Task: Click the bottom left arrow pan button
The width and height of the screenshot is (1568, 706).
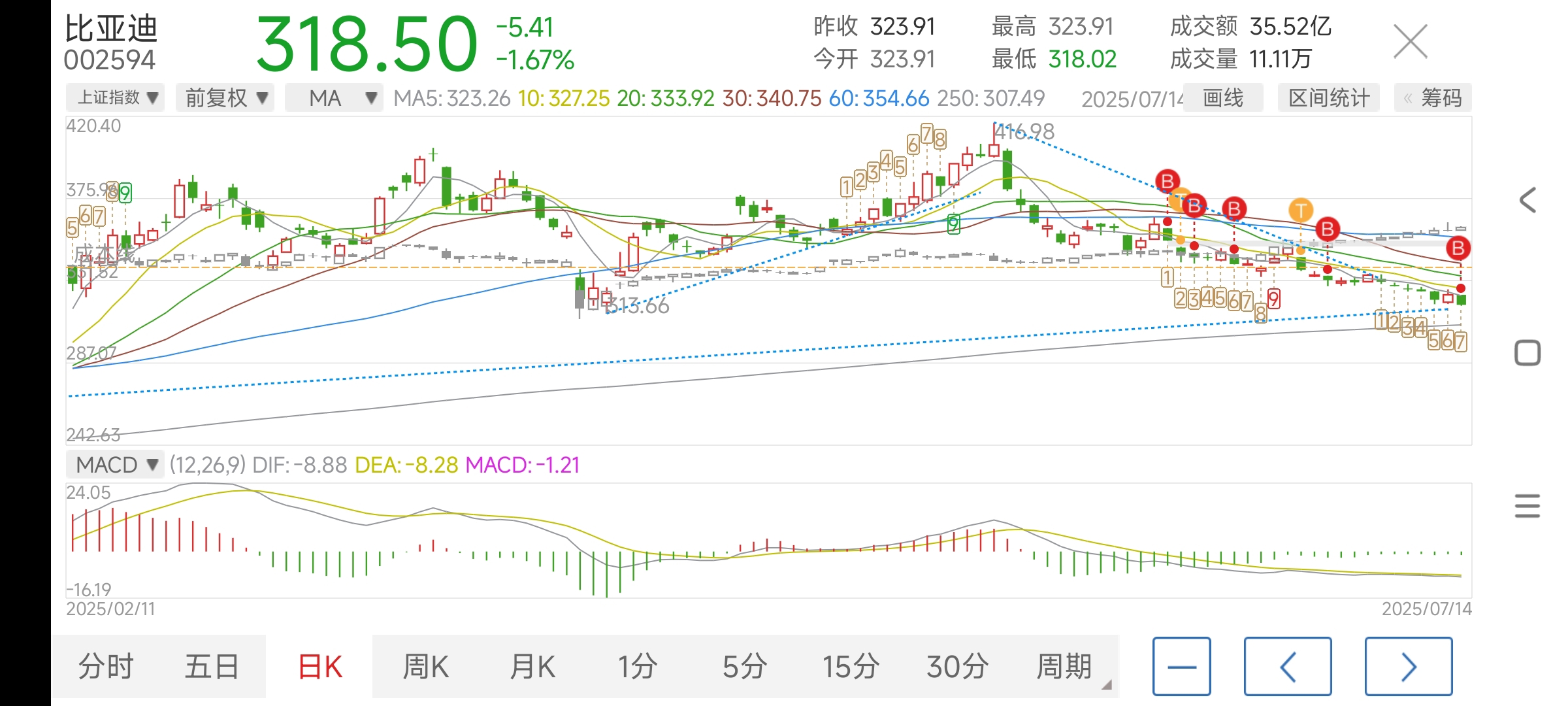Action: point(1287,667)
